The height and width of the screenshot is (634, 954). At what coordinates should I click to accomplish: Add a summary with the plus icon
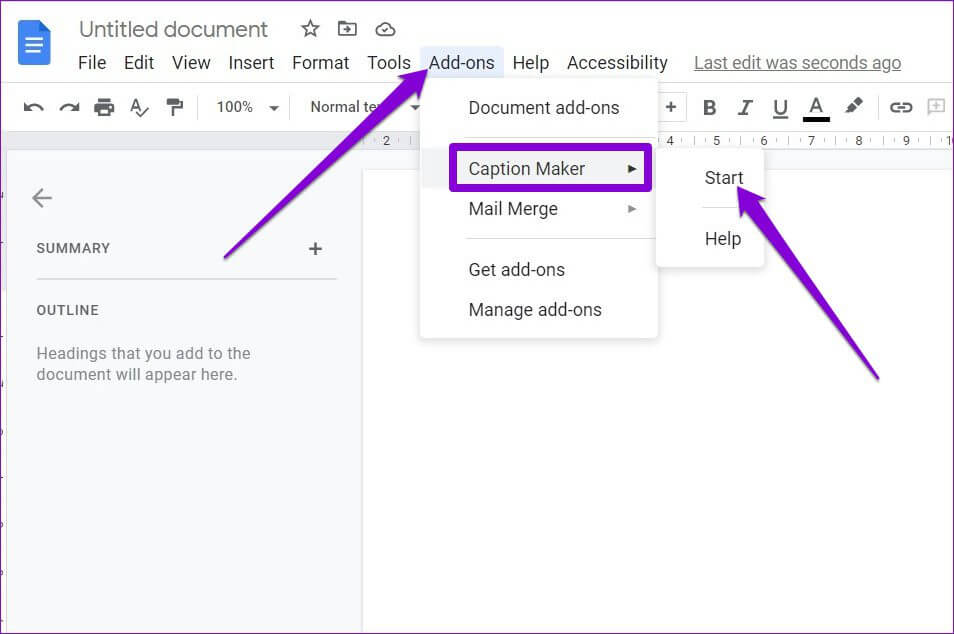coord(315,248)
